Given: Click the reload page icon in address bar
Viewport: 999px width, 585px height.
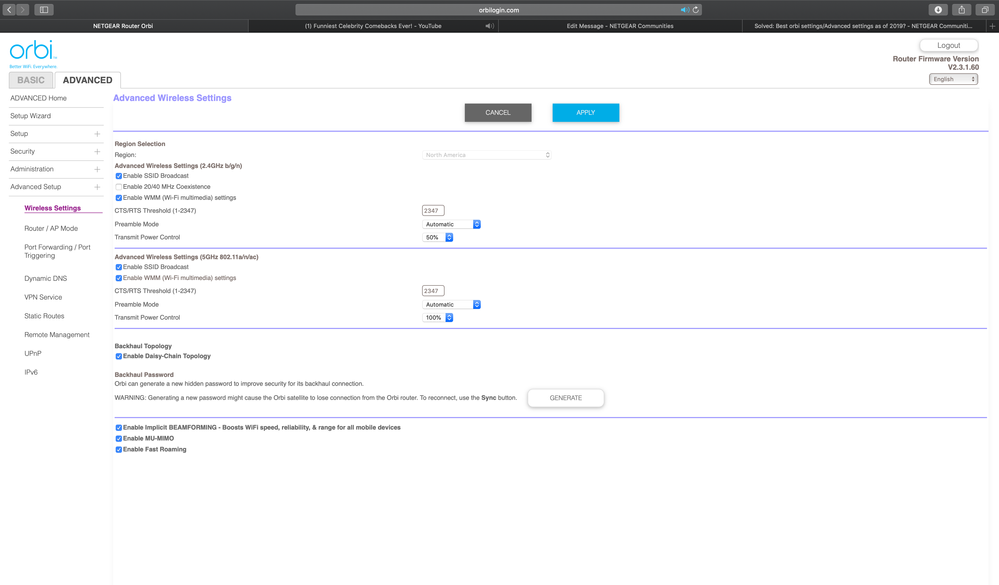Looking at the screenshot, I should [696, 10].
